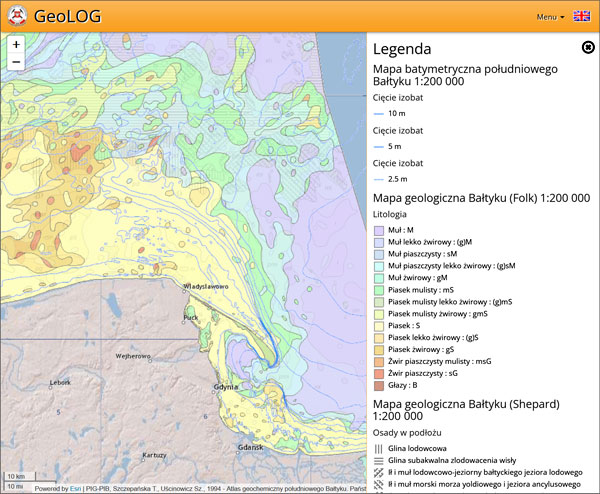Click the Piasek żwirowy : gS swatch
The height and width of the screenshot is (494, 600).
(378, 349)
